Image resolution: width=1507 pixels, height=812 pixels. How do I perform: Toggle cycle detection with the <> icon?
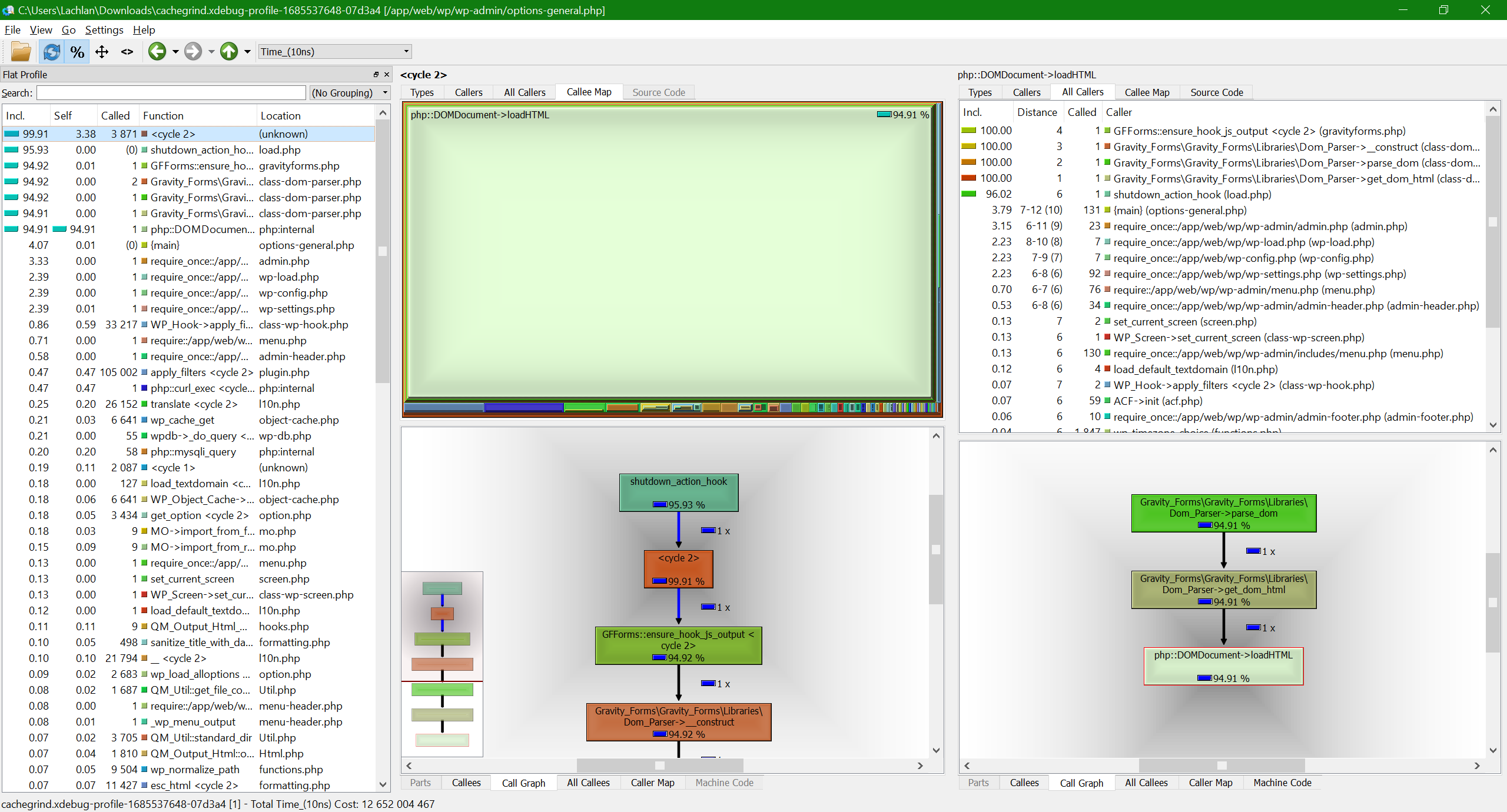click(x=126, y=52)
